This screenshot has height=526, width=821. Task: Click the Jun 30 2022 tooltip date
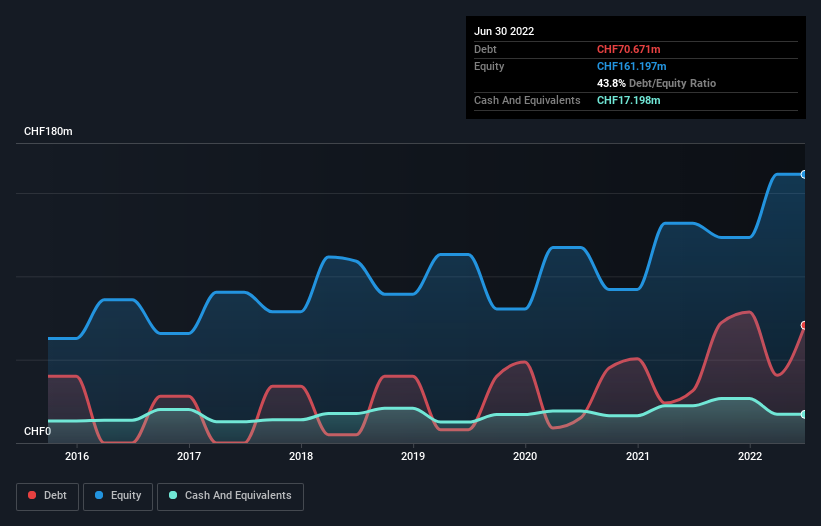pyautogui.click(x=504, y=31)
